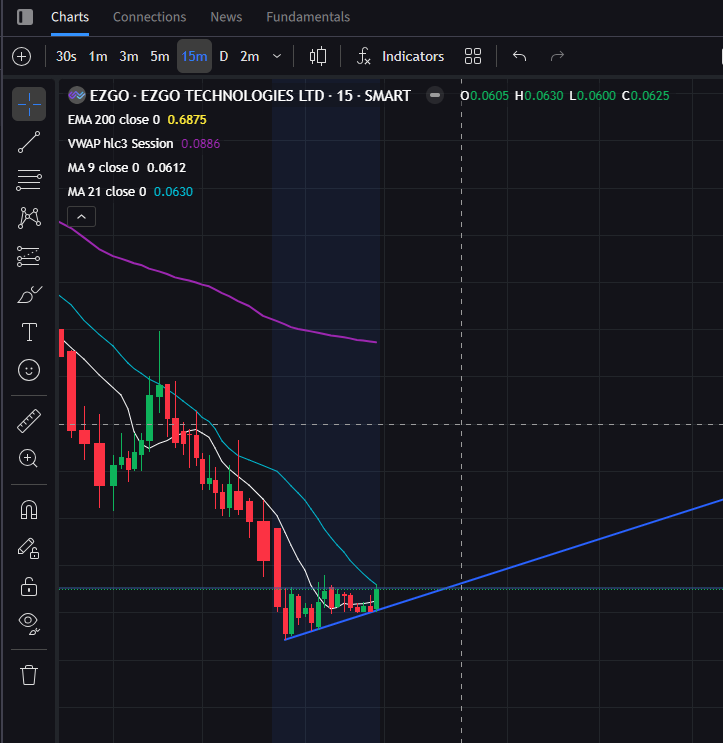Open the Fundamentals tab
Screen dimensions: 723x743
308,17
